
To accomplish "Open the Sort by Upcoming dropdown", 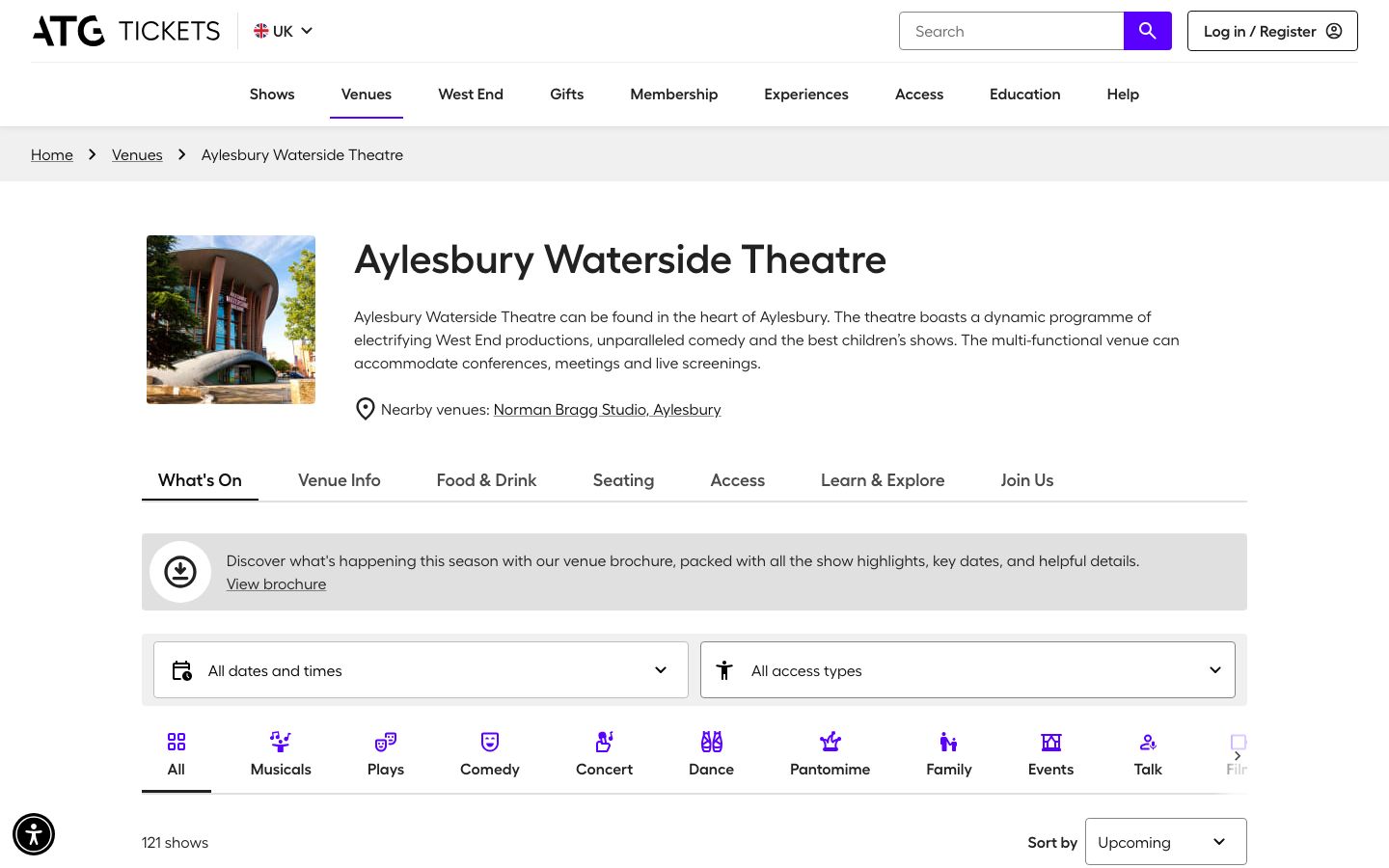I will coord(1166,842).
